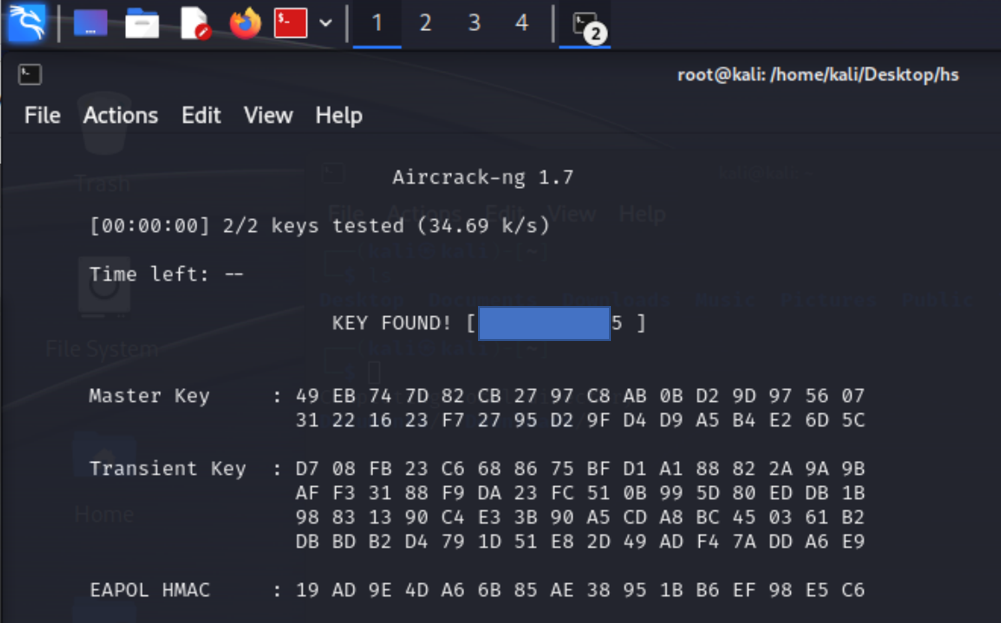Image resolution: width=1001 pixels, height=623 pixels.
Task: Click the blue redacted key box
Action: (x=544, y=324)
